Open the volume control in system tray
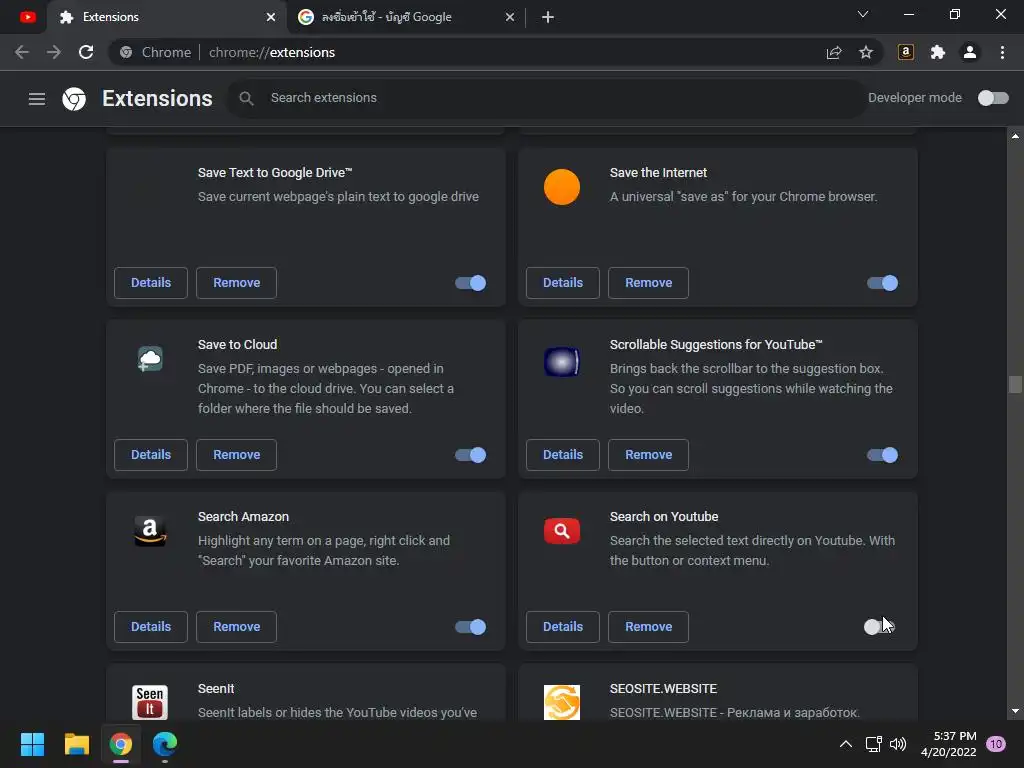This screenshot has height=768, width=1024. [x=899, y=744]
